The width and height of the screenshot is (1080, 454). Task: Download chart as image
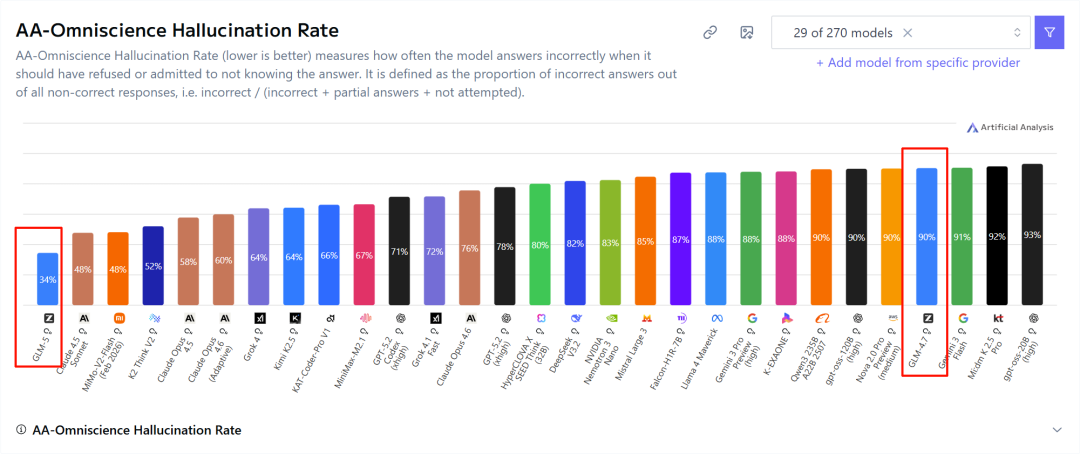pyautogui.click(x=746, y=32)
